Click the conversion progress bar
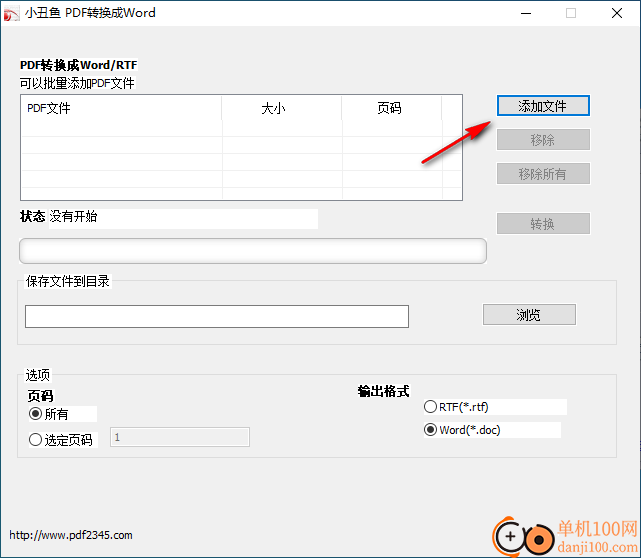Screen dimensions: 641x558 click(x=253, y=251)
